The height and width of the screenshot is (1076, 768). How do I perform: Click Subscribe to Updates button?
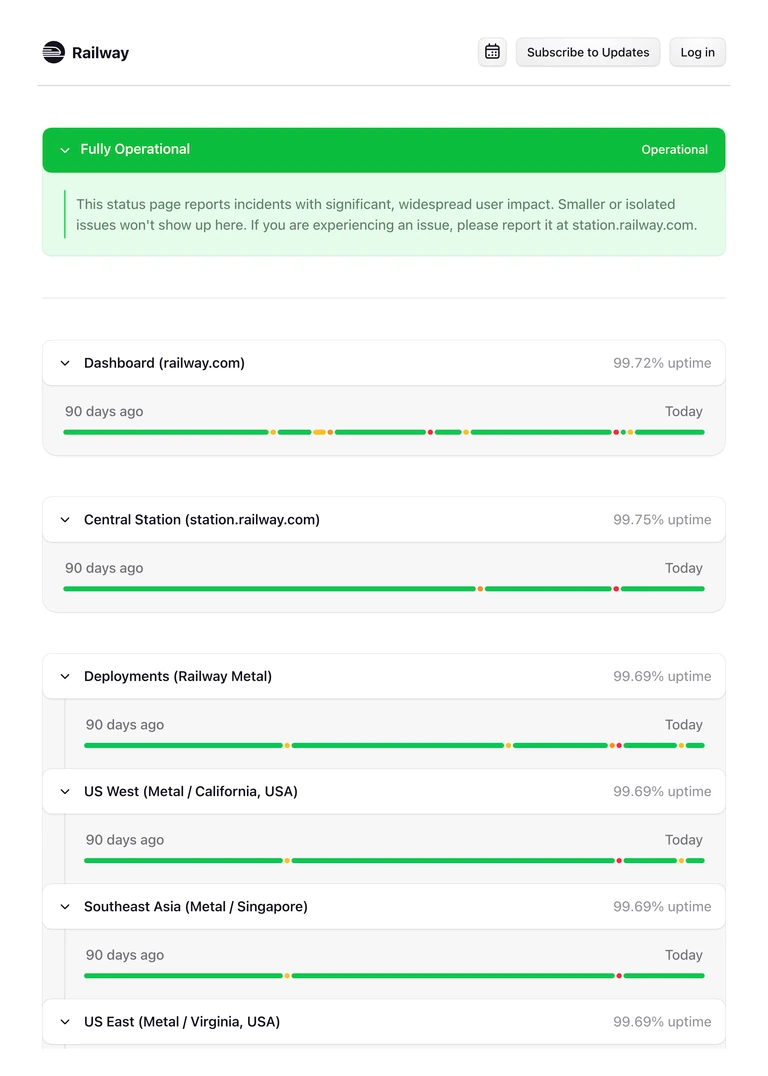point(587,52)
